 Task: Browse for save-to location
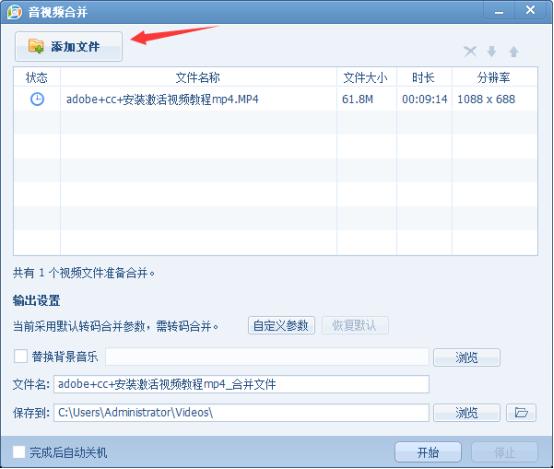click(x=466, y=412)
